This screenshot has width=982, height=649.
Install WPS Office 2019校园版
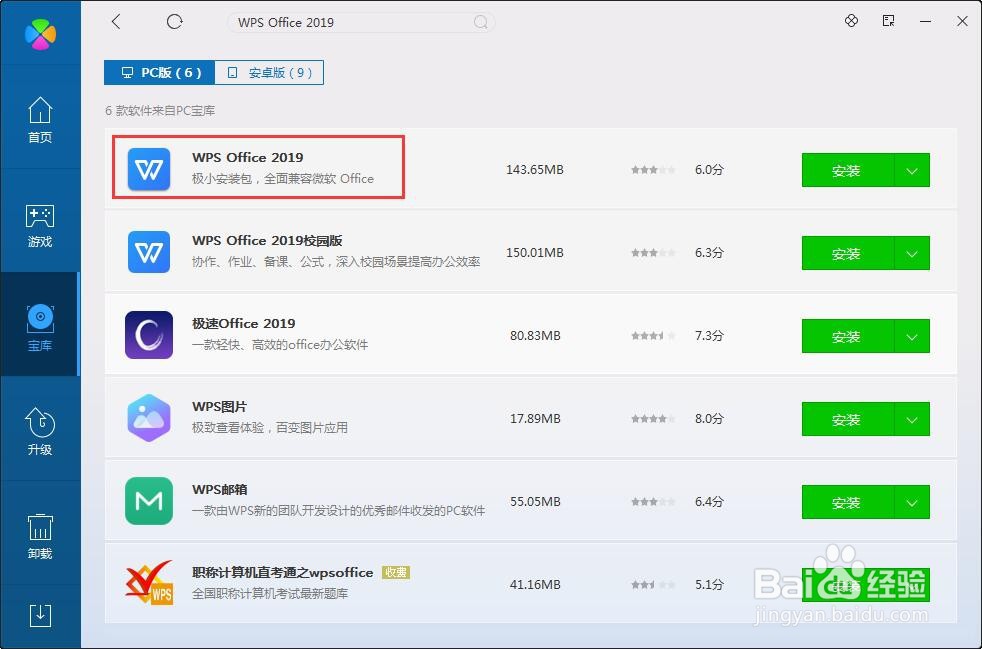click(x=847, y=253)
